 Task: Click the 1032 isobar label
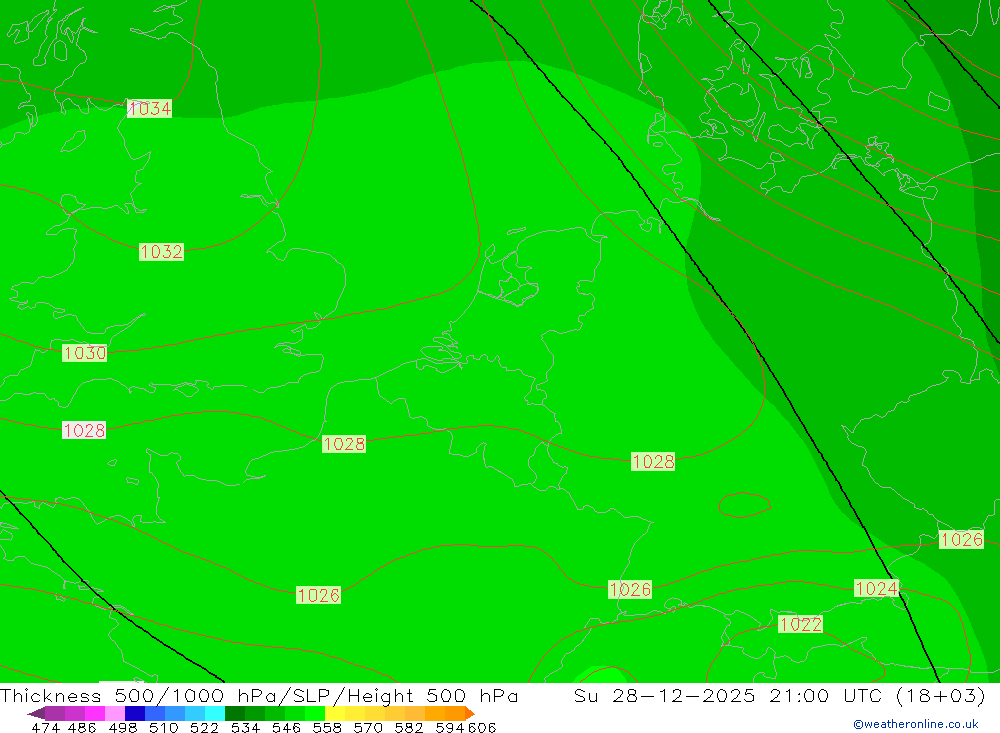click(161, 252)
